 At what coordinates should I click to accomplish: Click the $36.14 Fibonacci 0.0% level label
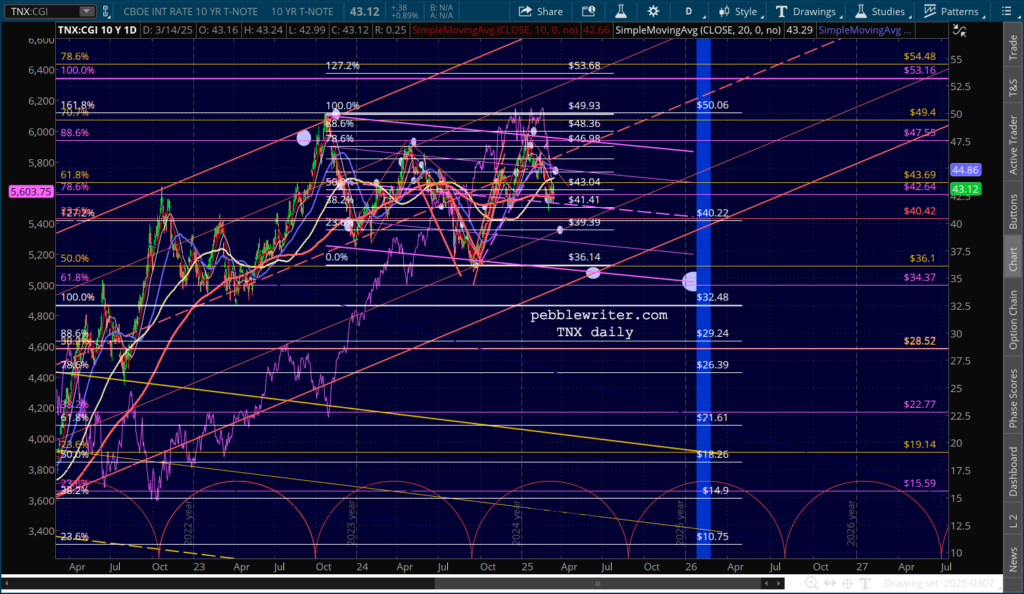(584, 257)
